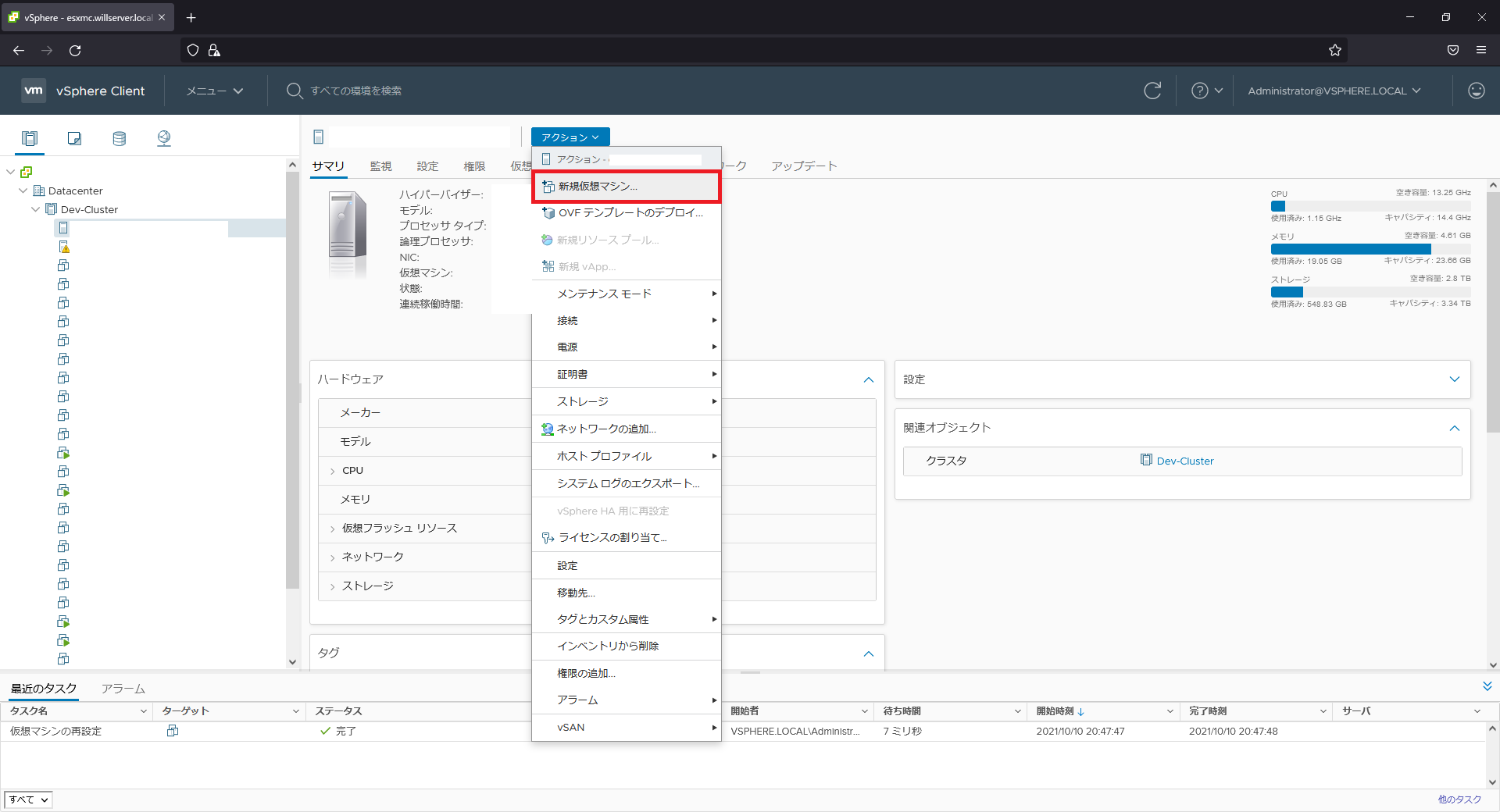
Task: Open the Networking inventory view icon
Action: click(x=163, y=138)
